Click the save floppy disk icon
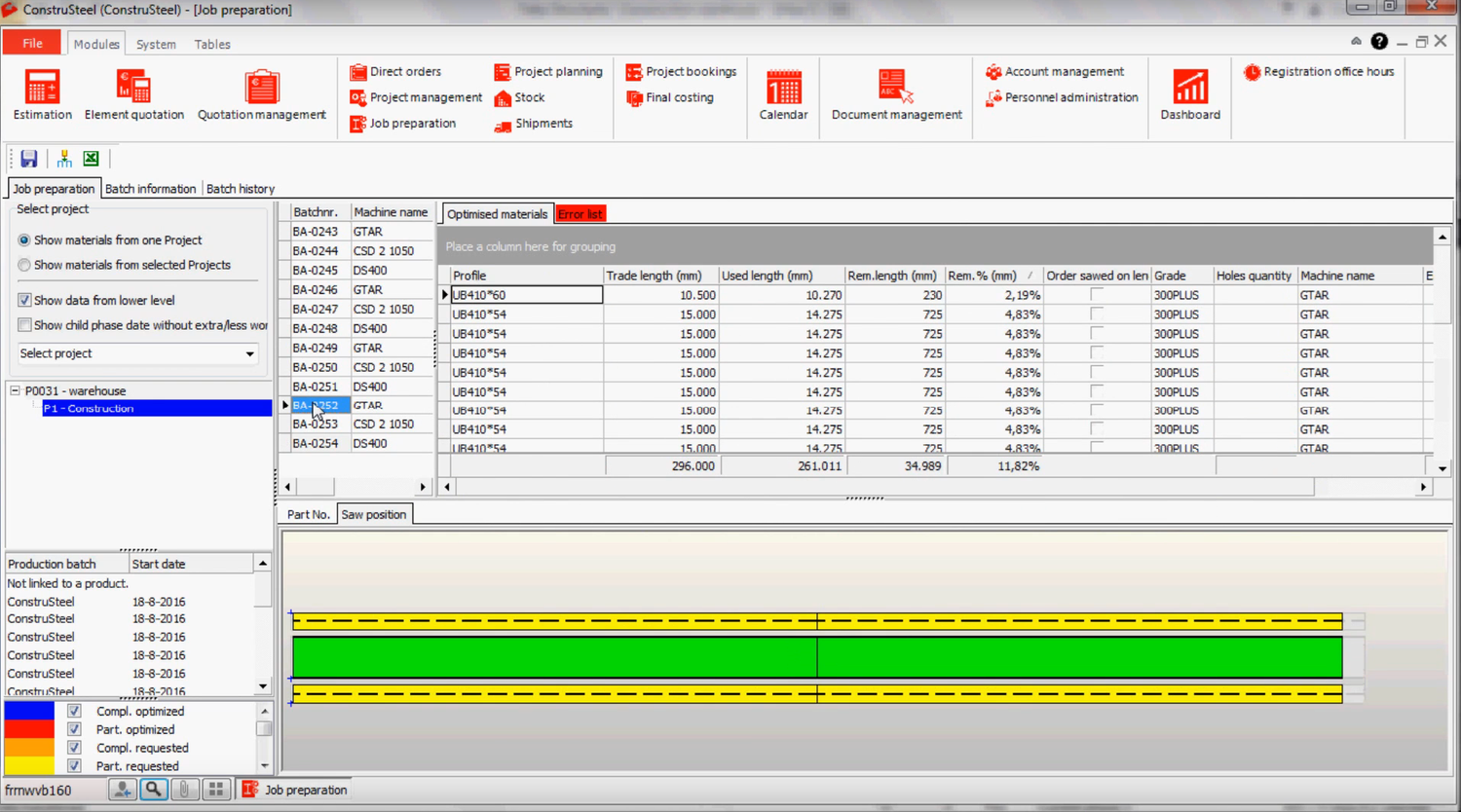Viewport: 1461px width, 812px height. 29,159
